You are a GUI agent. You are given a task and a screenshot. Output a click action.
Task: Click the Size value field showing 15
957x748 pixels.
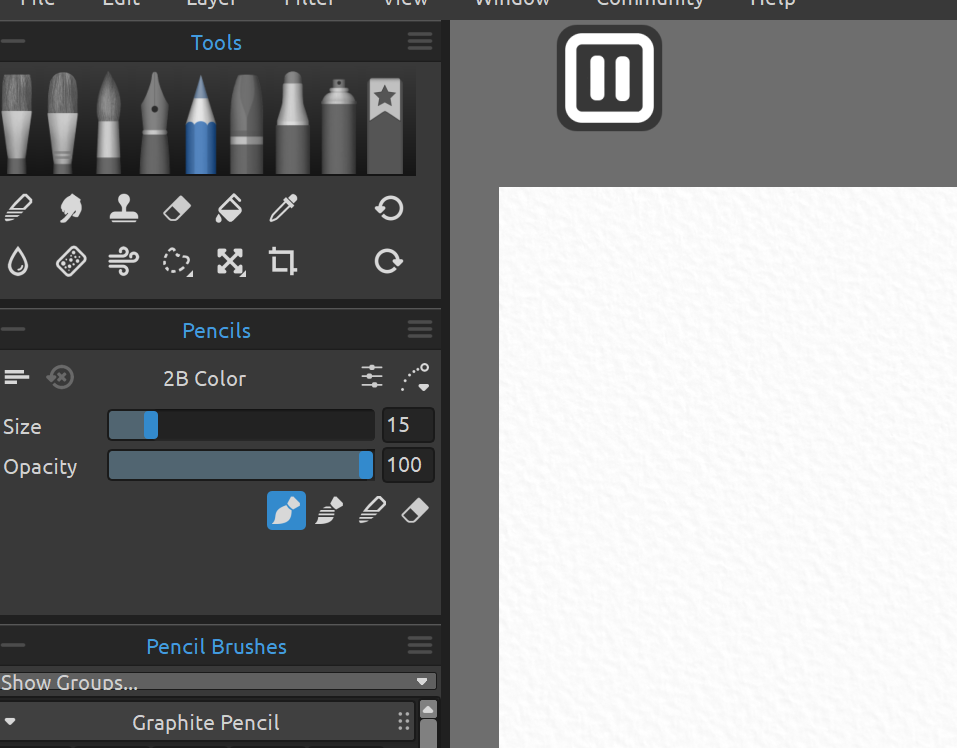(408, 425)
